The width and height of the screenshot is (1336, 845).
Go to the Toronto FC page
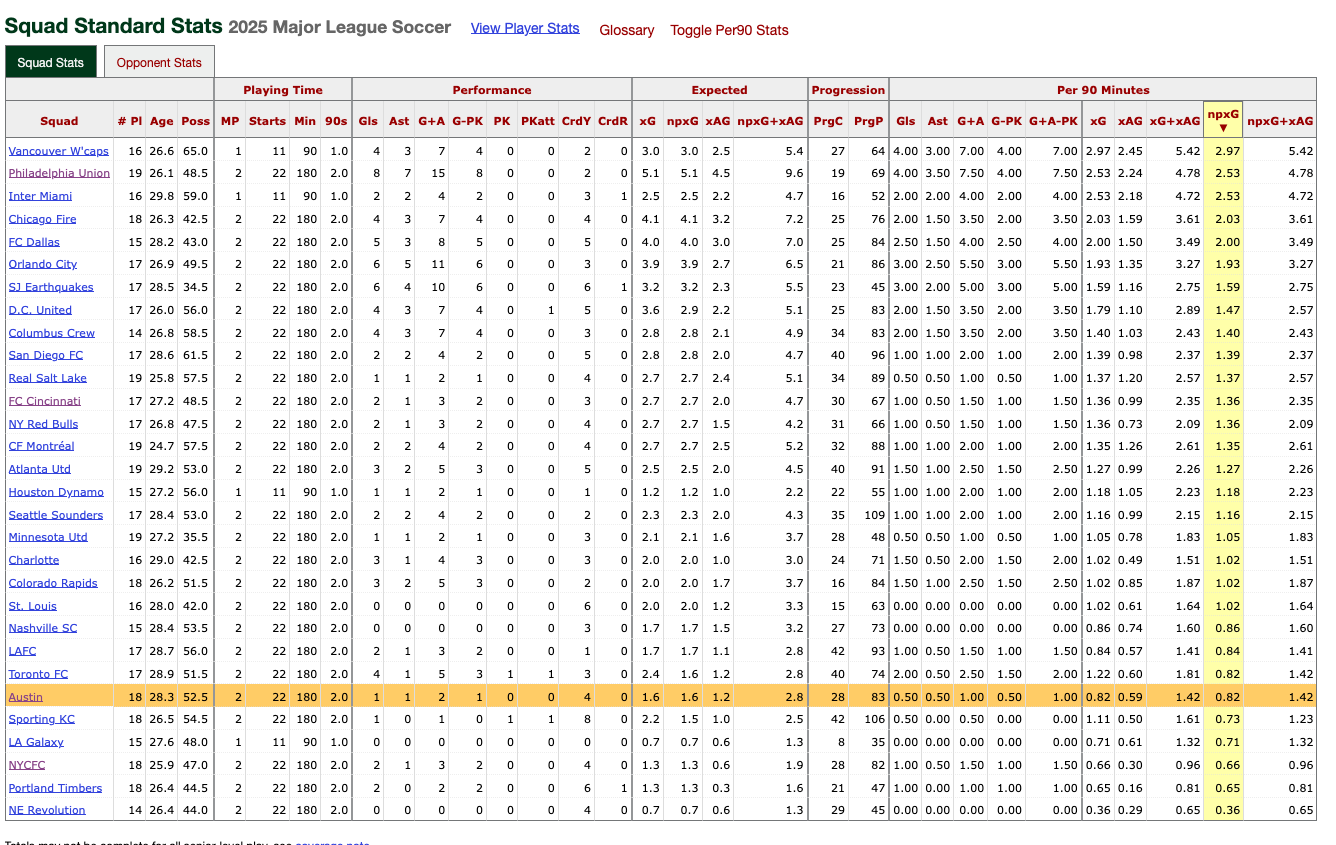click(39, 674)
